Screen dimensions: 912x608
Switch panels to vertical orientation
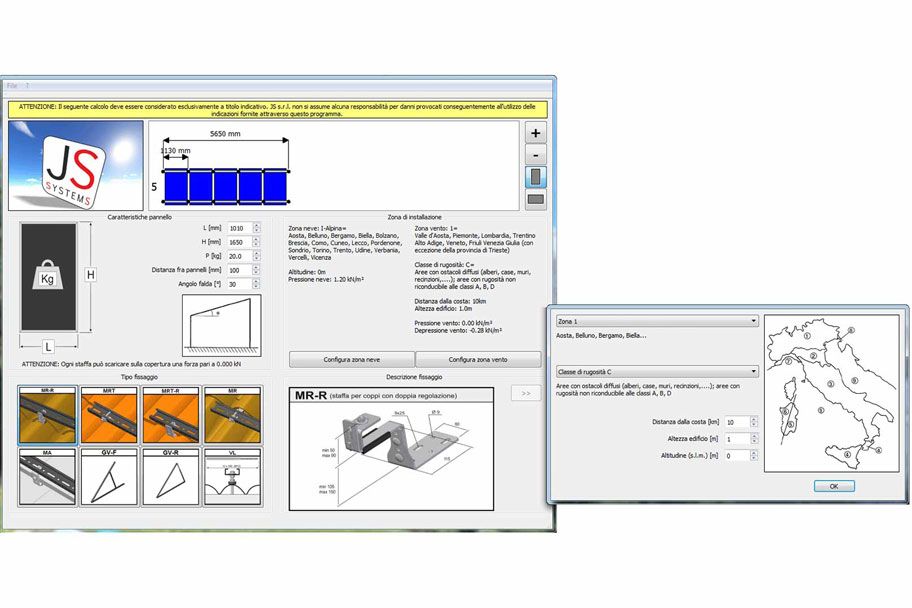coord(536,178)
